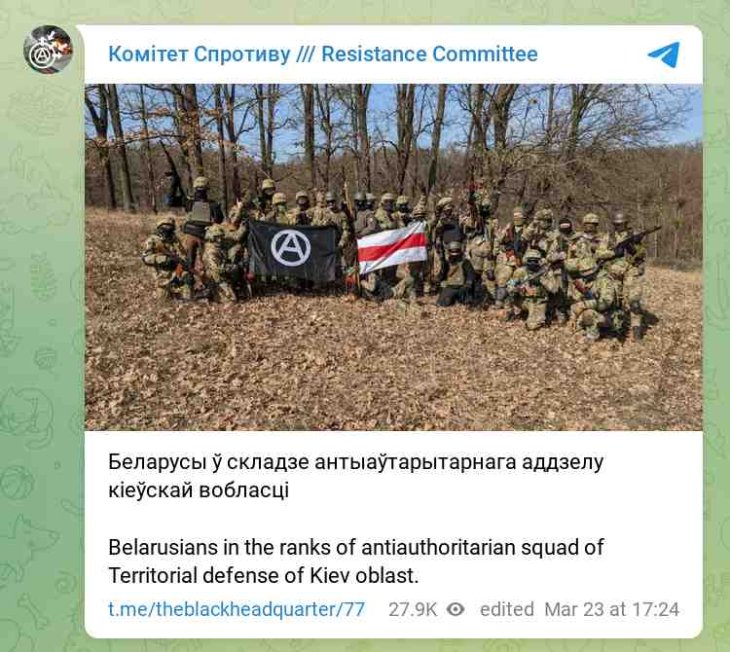Select the 27.9K view count
The width and height of the screenshot is (730, 652).
[x=412, y=609]
